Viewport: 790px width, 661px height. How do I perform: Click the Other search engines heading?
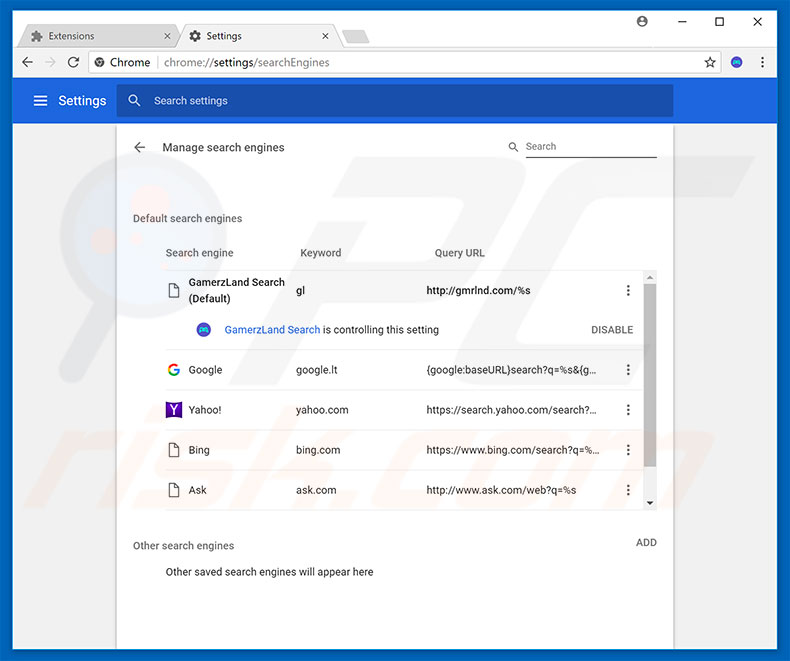(x=183, y=546)
